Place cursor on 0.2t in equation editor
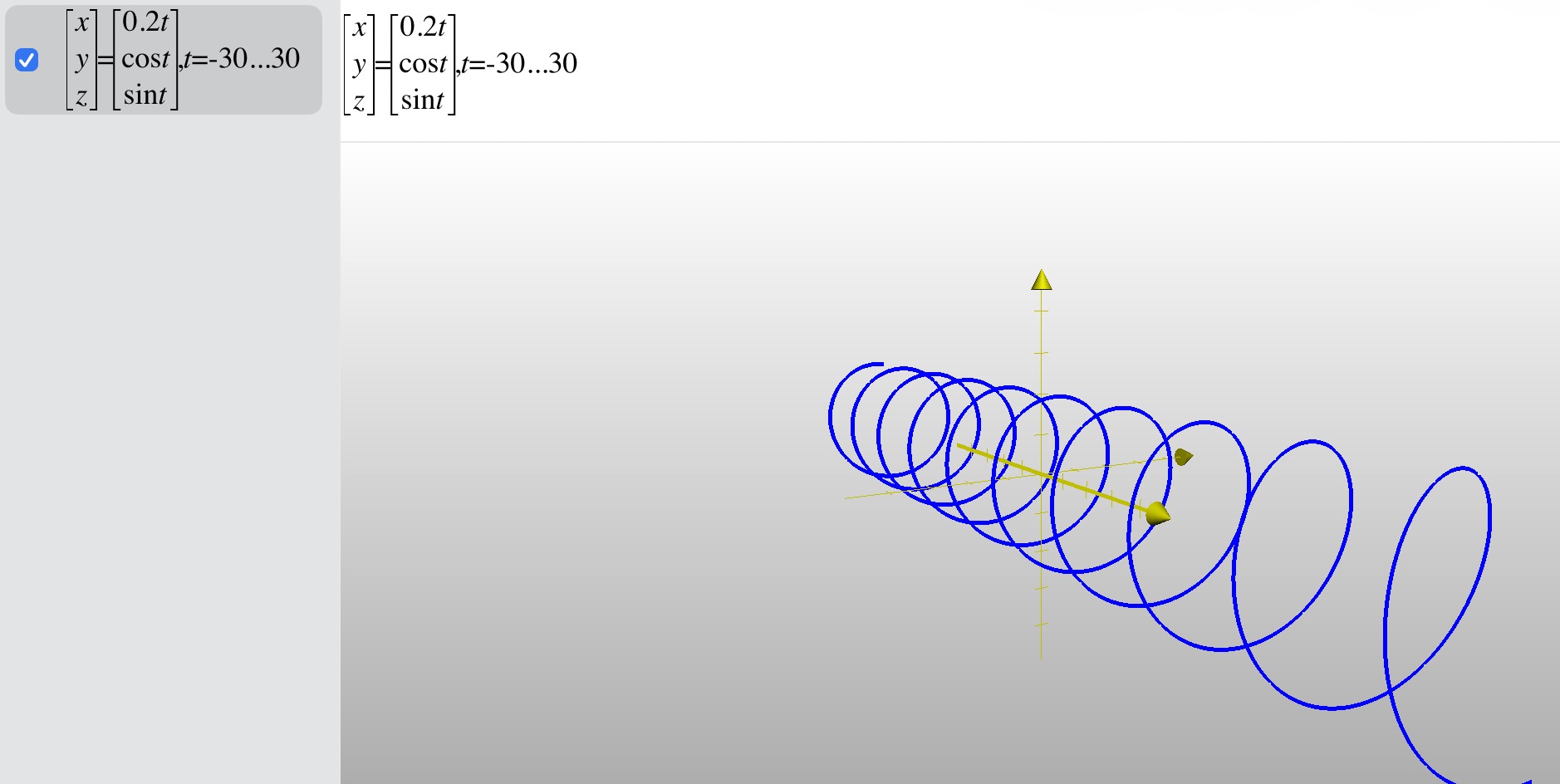 423,27
